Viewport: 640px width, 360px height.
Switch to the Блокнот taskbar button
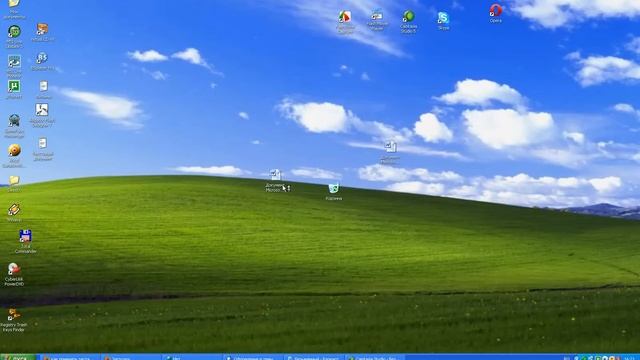click(313, 357)
